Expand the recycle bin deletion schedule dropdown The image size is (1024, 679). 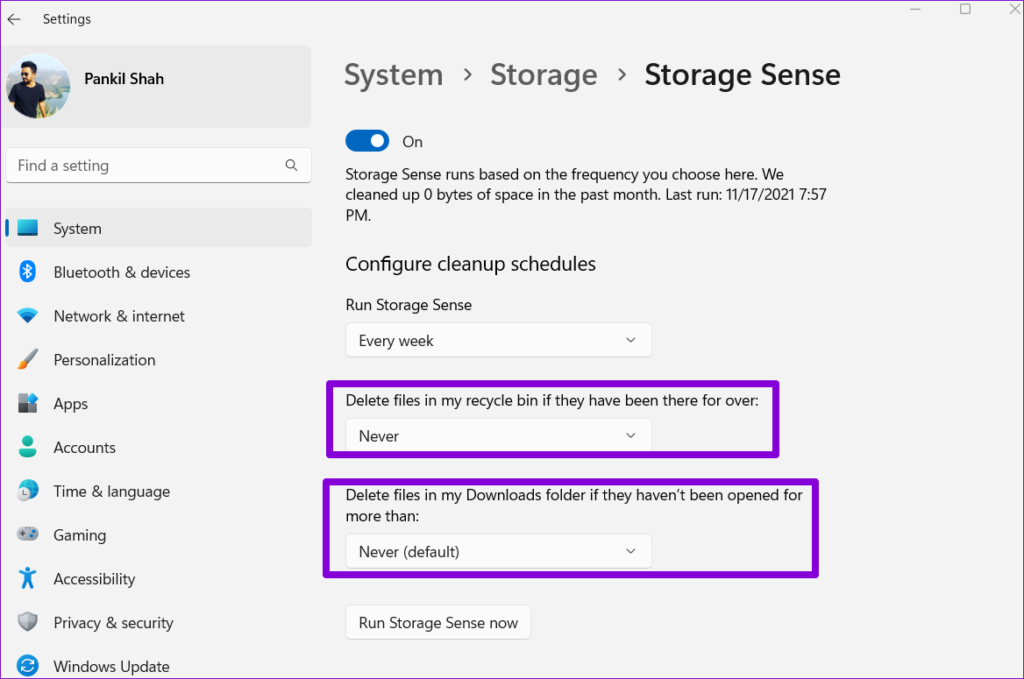(x=498, y=436)
